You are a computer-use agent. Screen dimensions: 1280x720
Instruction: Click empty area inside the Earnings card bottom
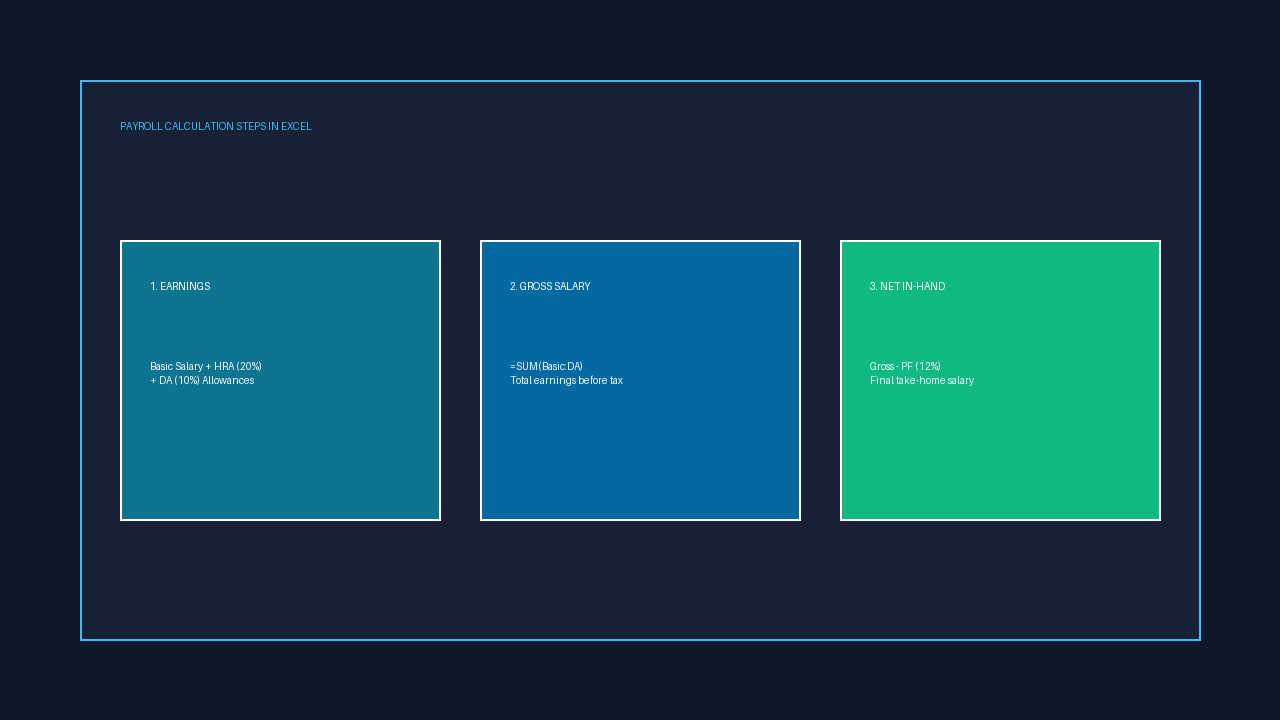pos(280,460)
